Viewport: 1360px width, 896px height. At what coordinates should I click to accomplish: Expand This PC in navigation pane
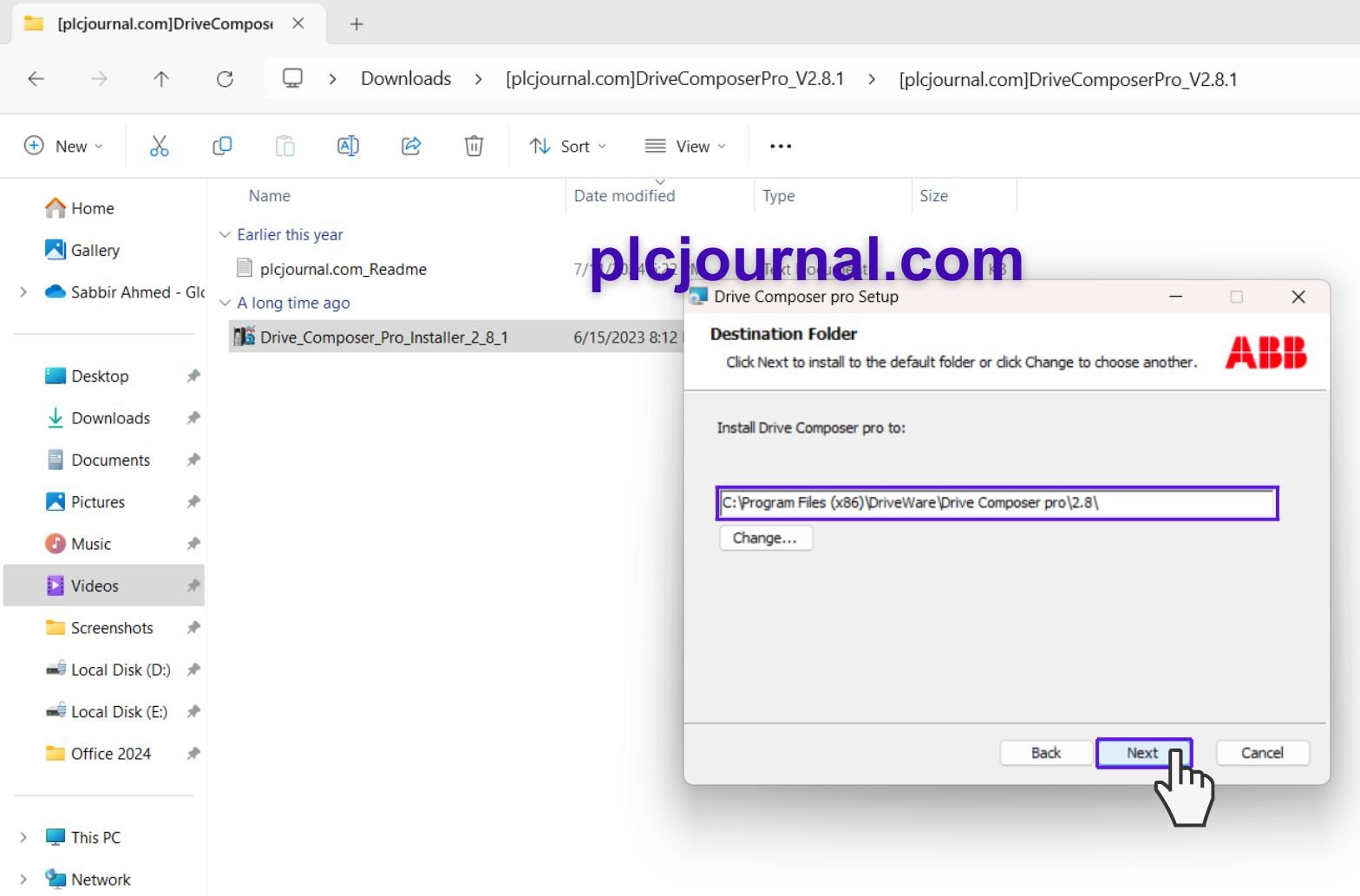pyautogui.click(x=23, y=838)
